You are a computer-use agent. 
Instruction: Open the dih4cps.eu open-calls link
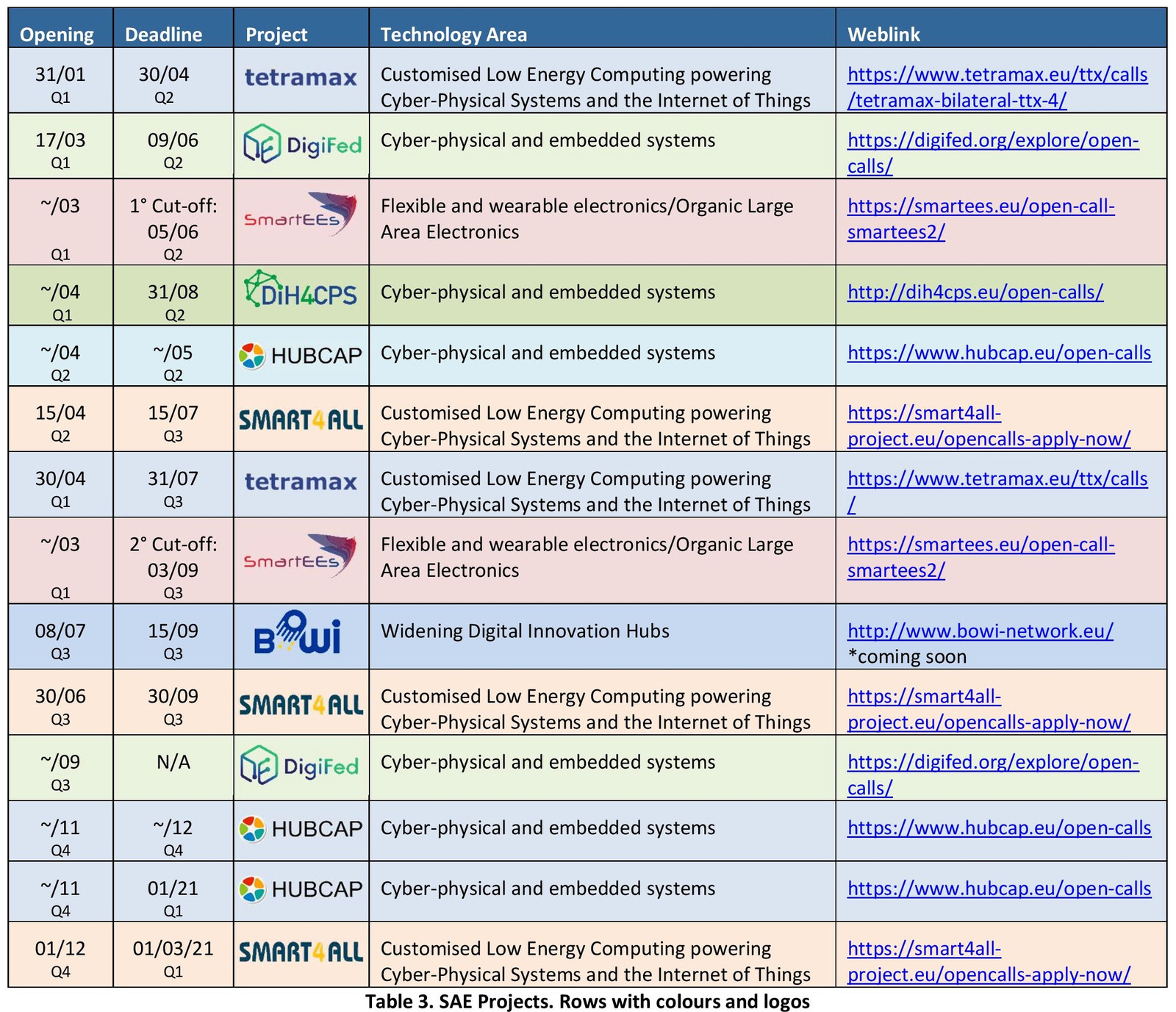tap(975, 292)
